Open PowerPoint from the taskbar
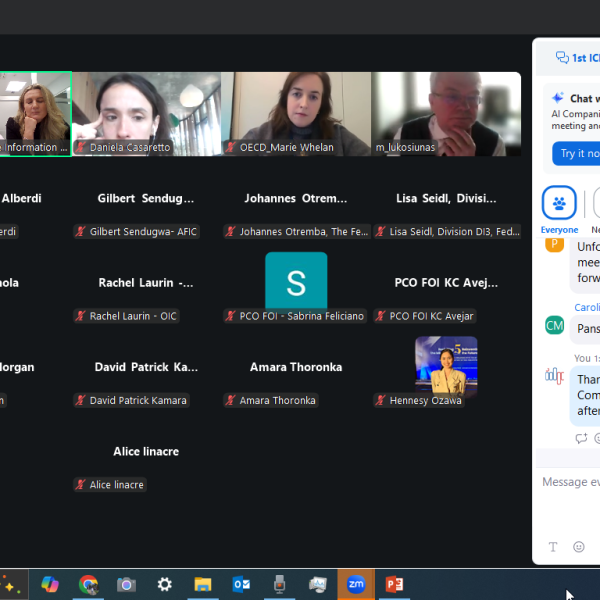600x600 pixels. click(x=394, y=584)
